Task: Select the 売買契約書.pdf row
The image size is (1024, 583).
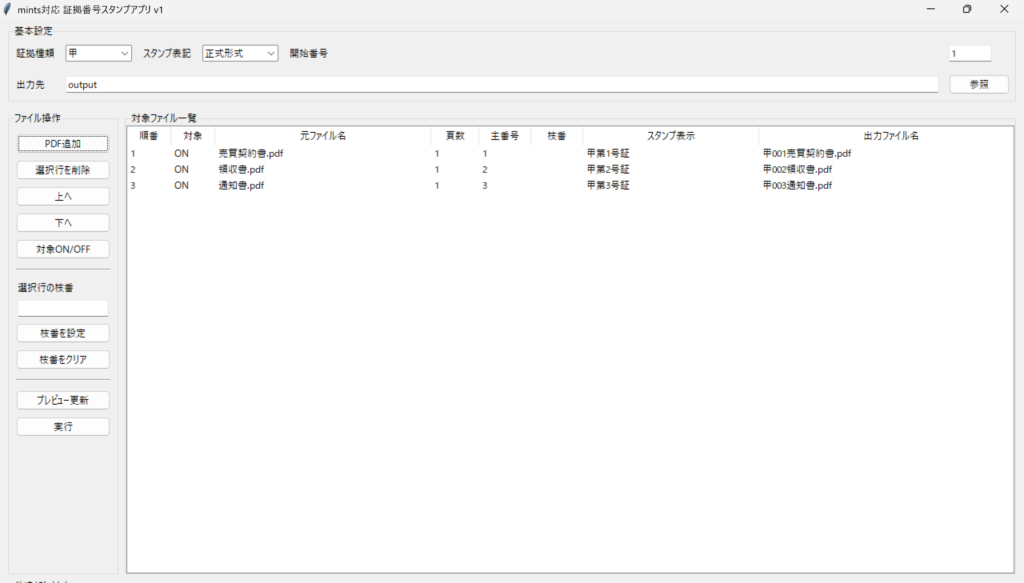Action: coord(251,154)
